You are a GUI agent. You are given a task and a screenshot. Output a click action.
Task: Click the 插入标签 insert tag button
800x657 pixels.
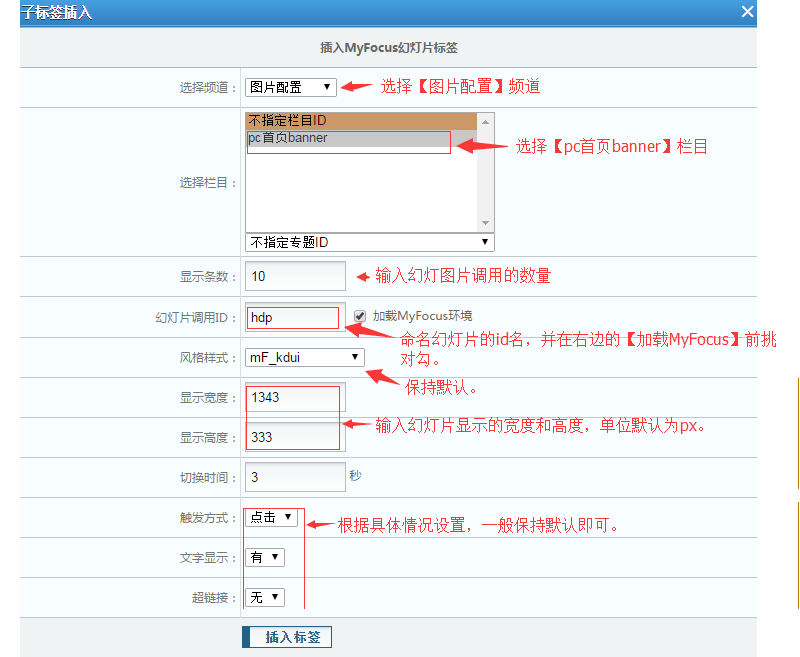[x=287, y=636]
